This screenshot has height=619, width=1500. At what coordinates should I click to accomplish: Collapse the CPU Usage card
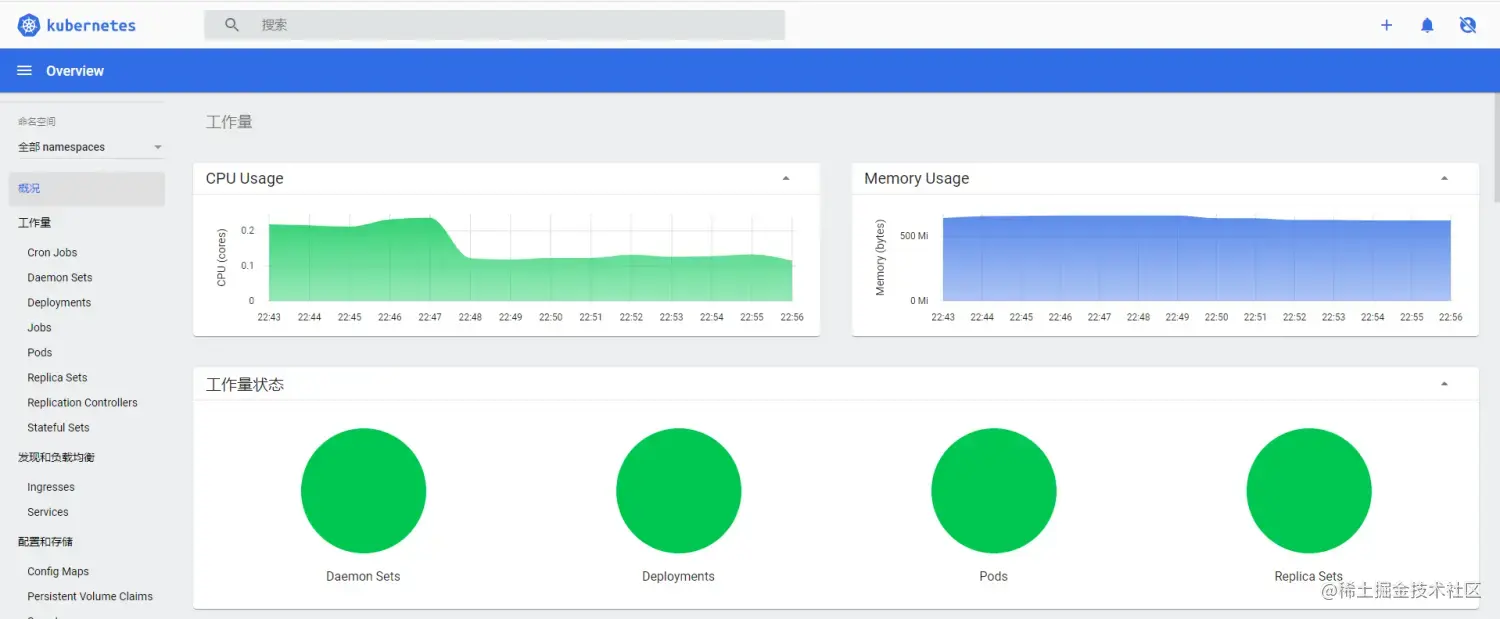click(x=786, y=178)
